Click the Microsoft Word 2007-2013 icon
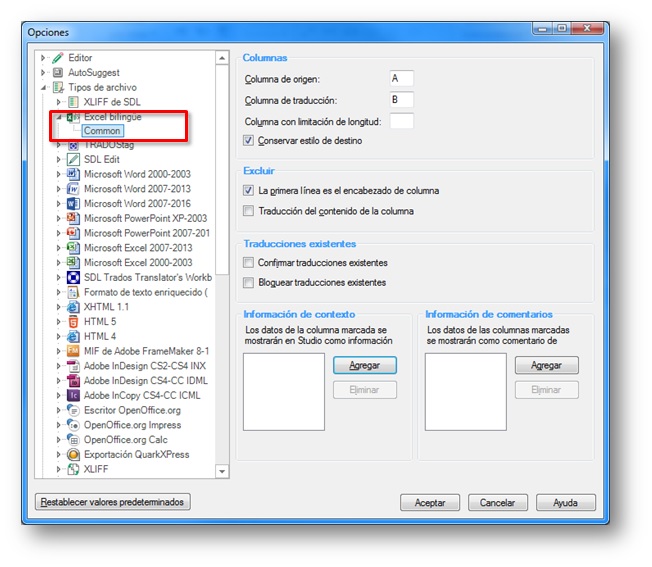This screenshot has width=652, height=567. [73, 189]
